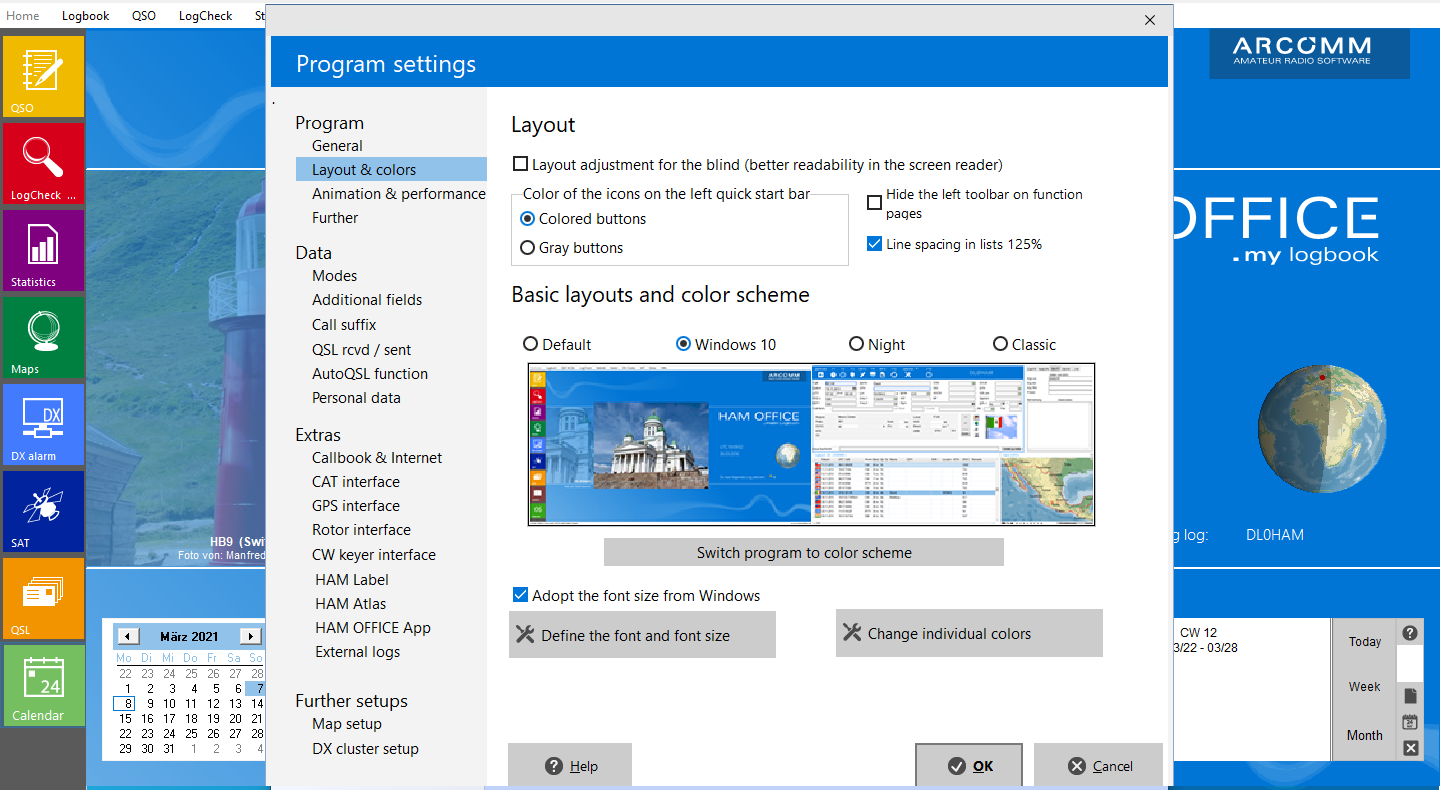Click the color scheme preview image
This screenshot has width=1440, height=790.
click(x=811, y=444)
